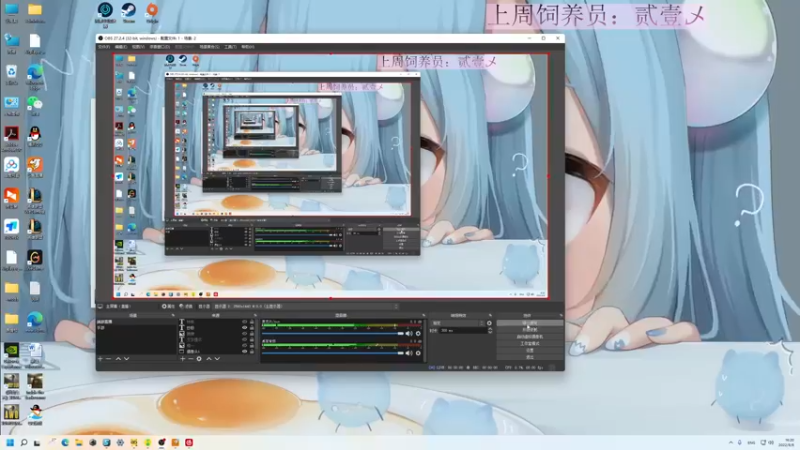Pop out the Controls dock panel
The image size is (800, 450).
click(561, 315)
